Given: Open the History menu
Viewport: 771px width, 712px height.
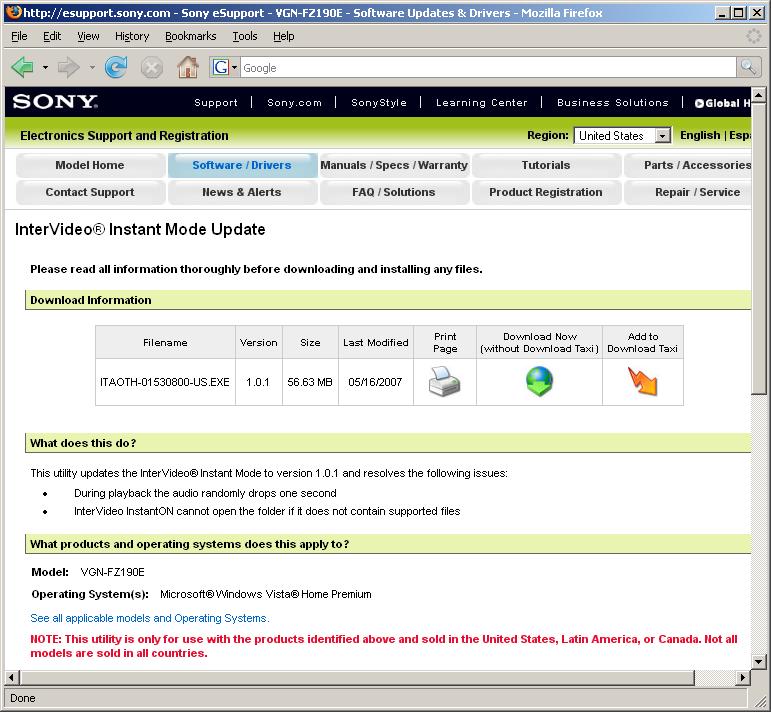Looking at the screenshot, I should click(x=132, y=36).
